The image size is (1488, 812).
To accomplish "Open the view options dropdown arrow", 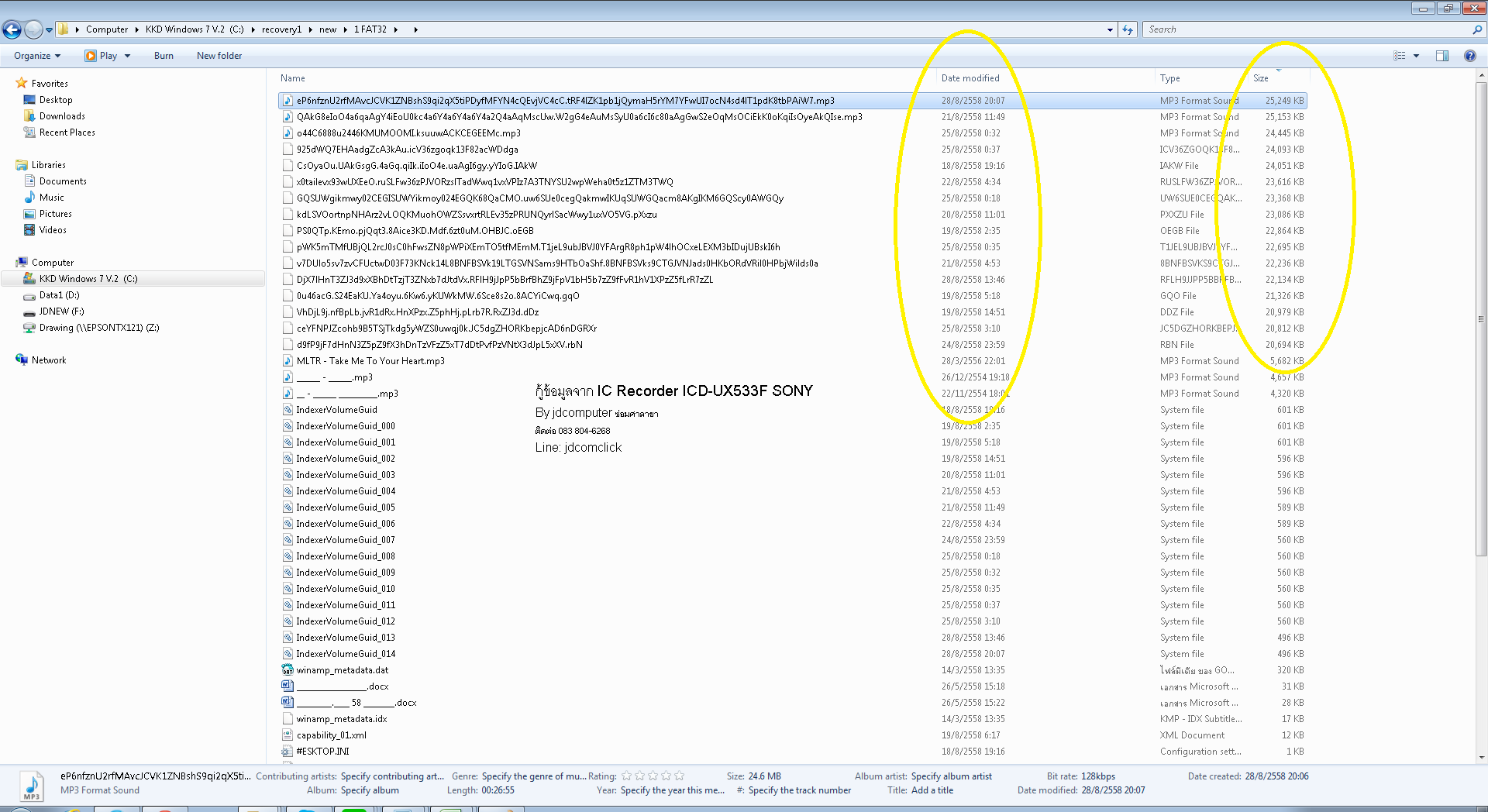I will pyautogui.click(x=1416, y=56).
